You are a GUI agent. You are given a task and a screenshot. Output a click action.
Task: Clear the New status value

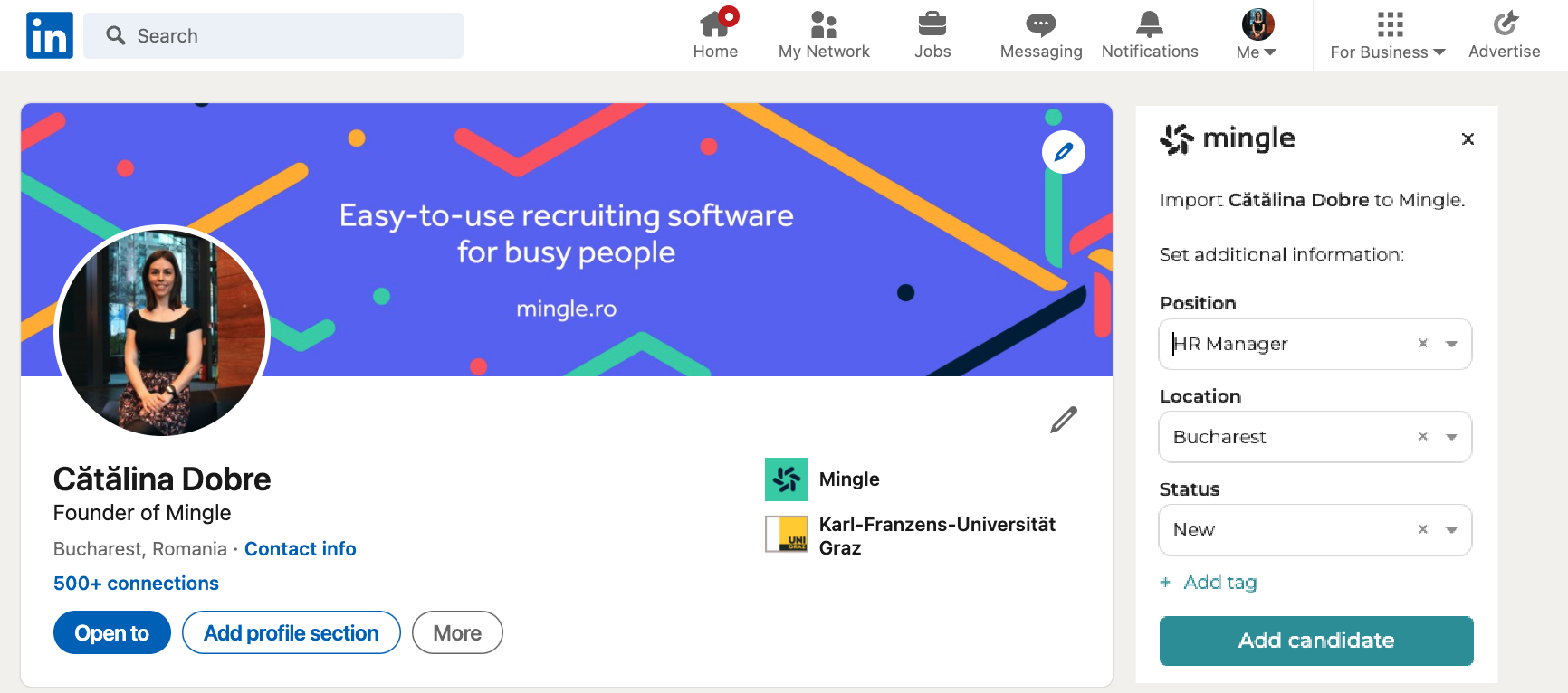tap(1423, 530)
